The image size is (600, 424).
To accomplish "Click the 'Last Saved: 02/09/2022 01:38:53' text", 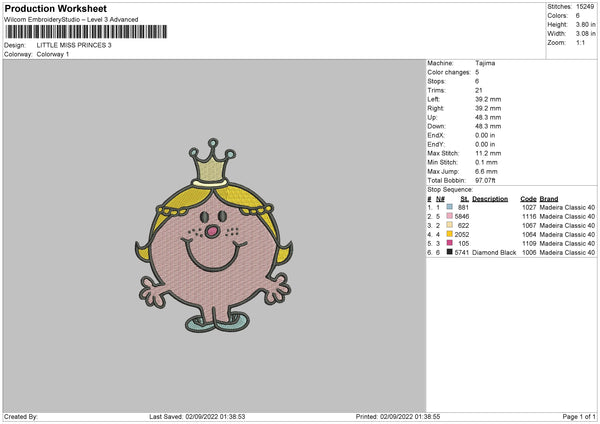I will tap(197, 416).
